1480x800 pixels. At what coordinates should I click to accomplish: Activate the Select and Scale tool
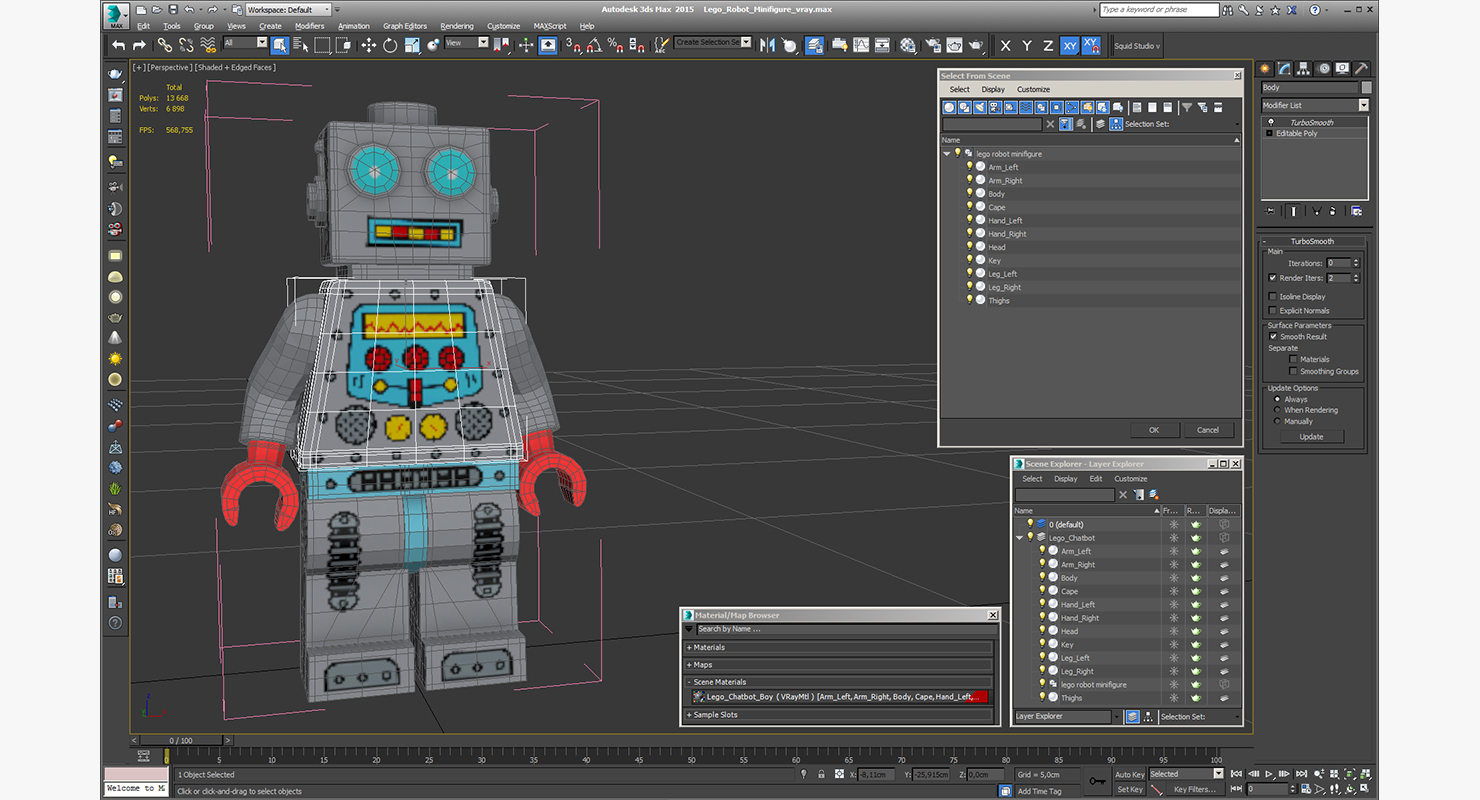(x=412, y=45)
